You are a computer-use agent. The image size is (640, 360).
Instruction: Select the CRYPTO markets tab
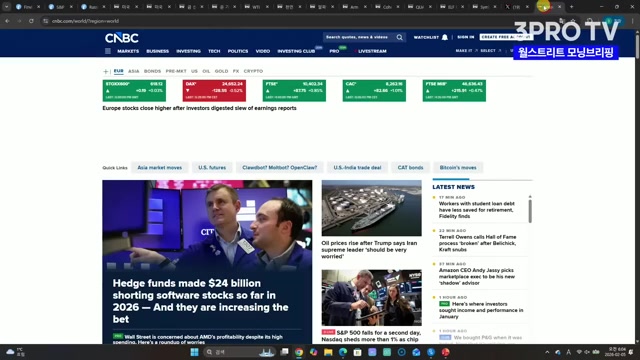tap(253, 71)
